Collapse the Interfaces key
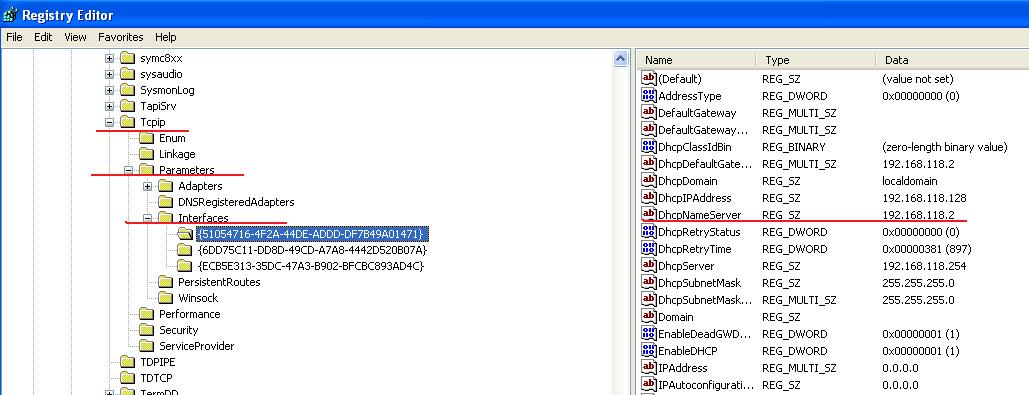Viewport: 1029px width, 395px height. (x=148, y=218)
